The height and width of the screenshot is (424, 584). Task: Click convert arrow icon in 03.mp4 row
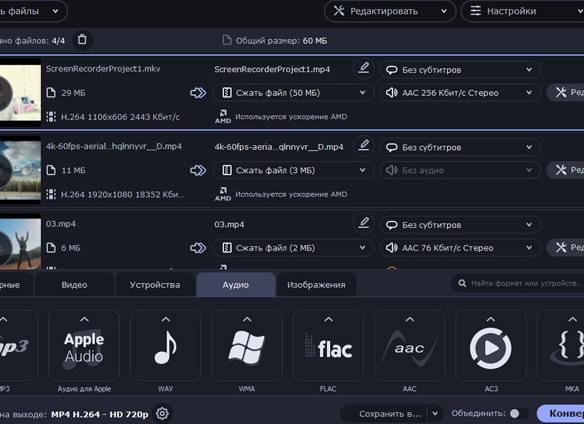point(198,248)
